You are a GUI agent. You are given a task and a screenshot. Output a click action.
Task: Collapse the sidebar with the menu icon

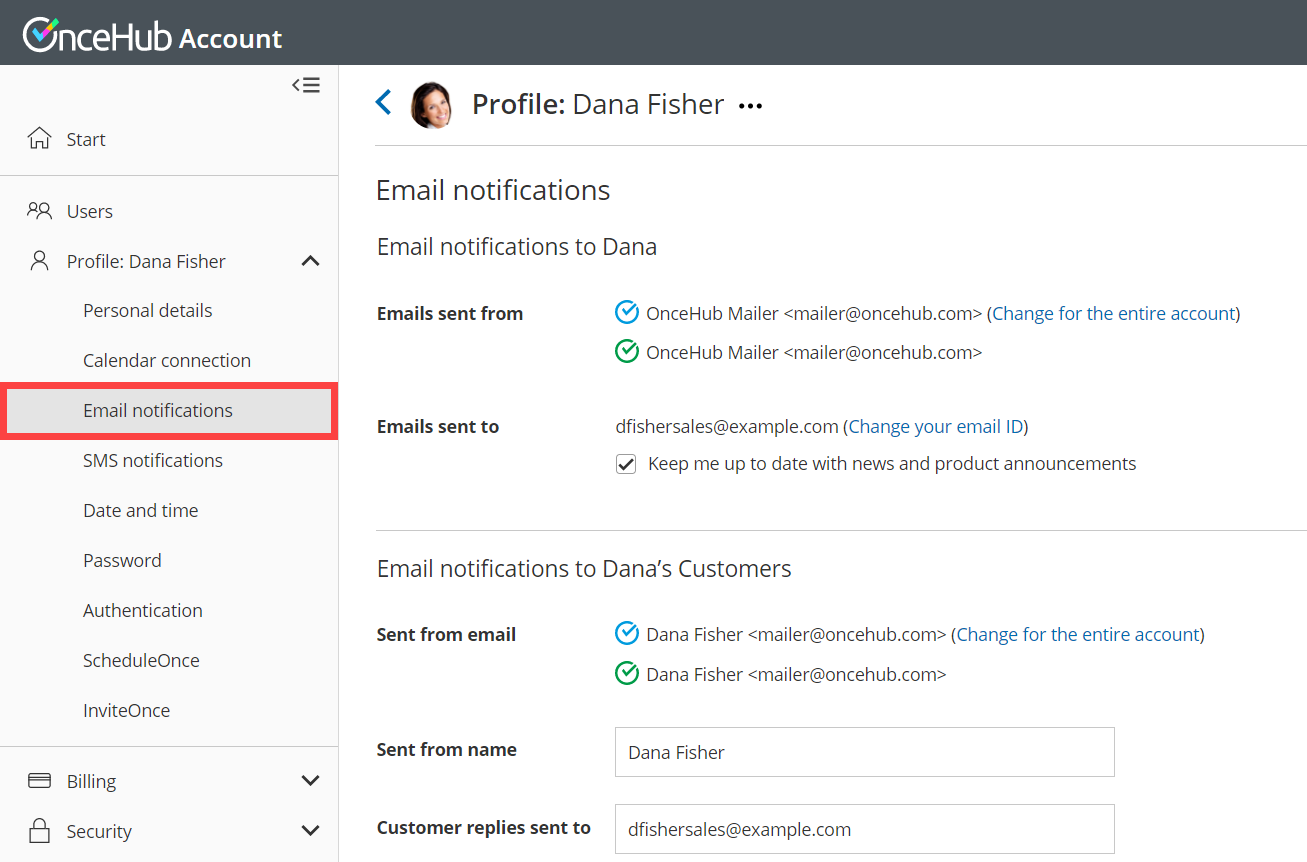[x=306, y=85]
